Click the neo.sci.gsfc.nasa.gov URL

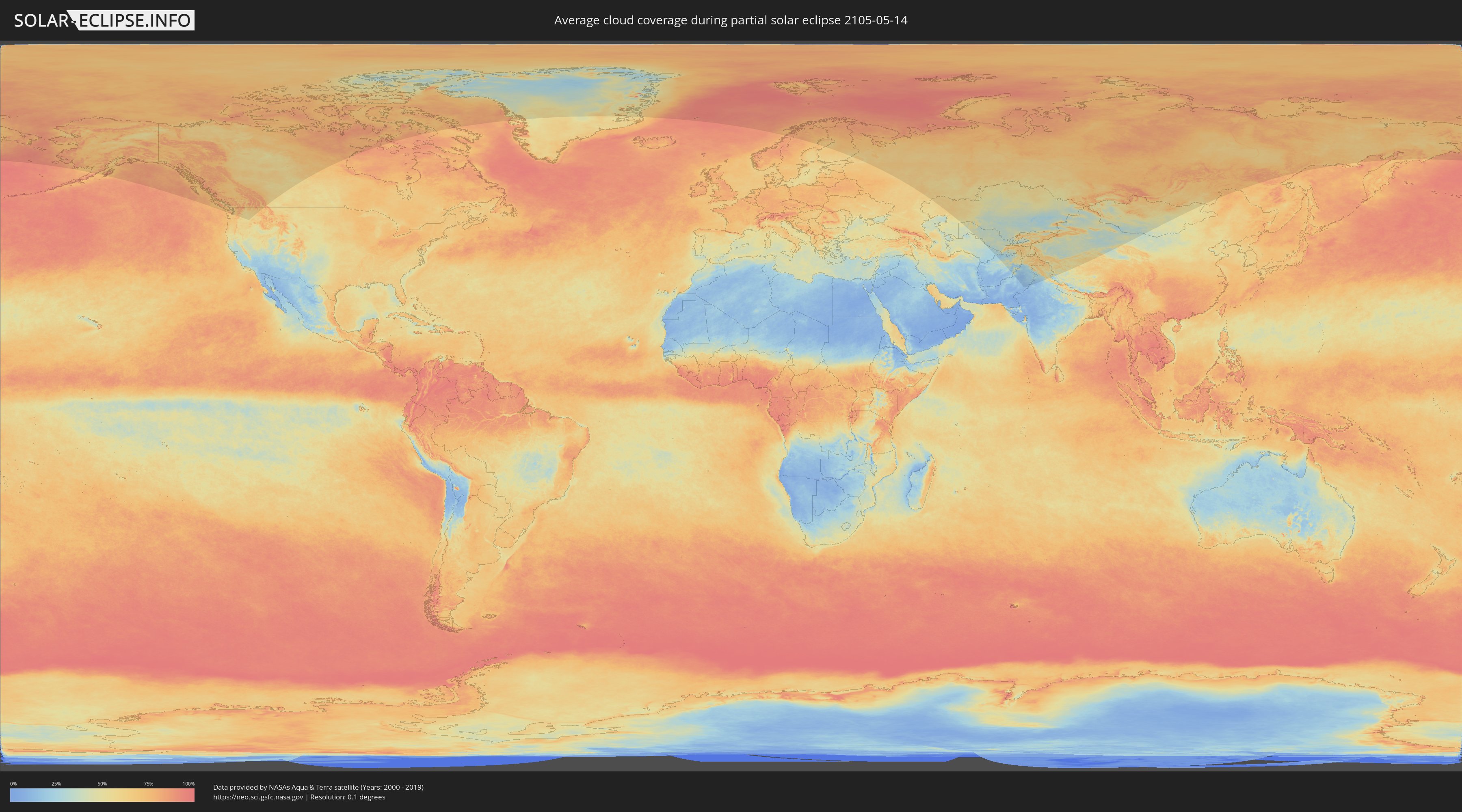(258, 797)
